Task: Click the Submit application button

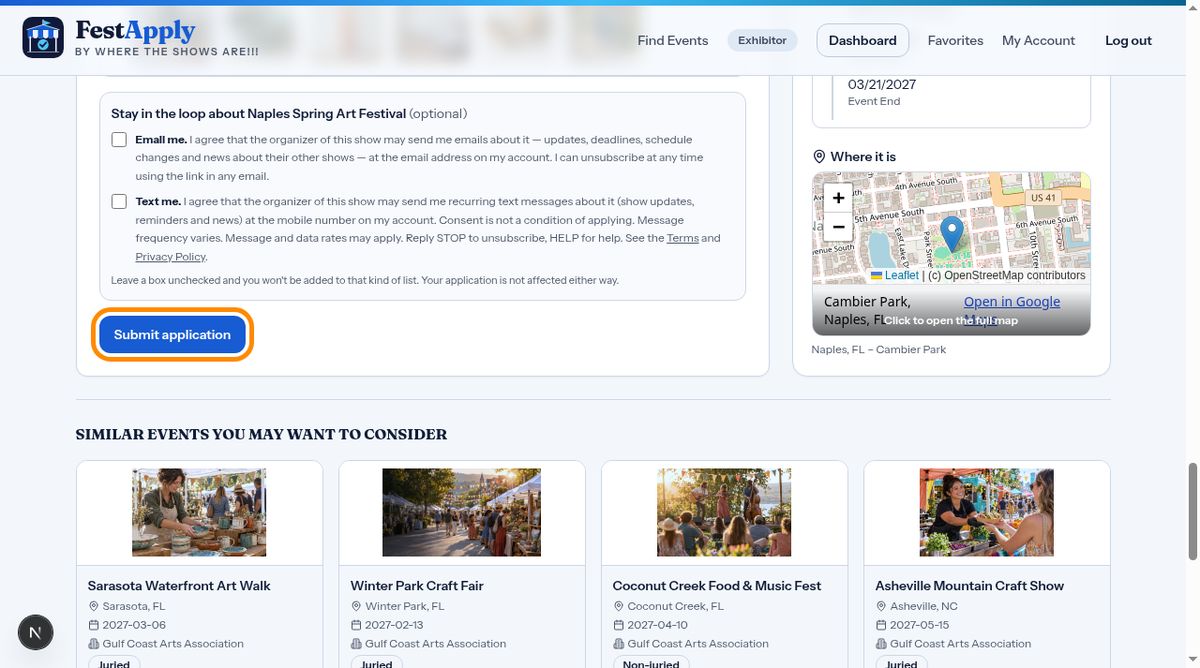Action: point(173,335)
